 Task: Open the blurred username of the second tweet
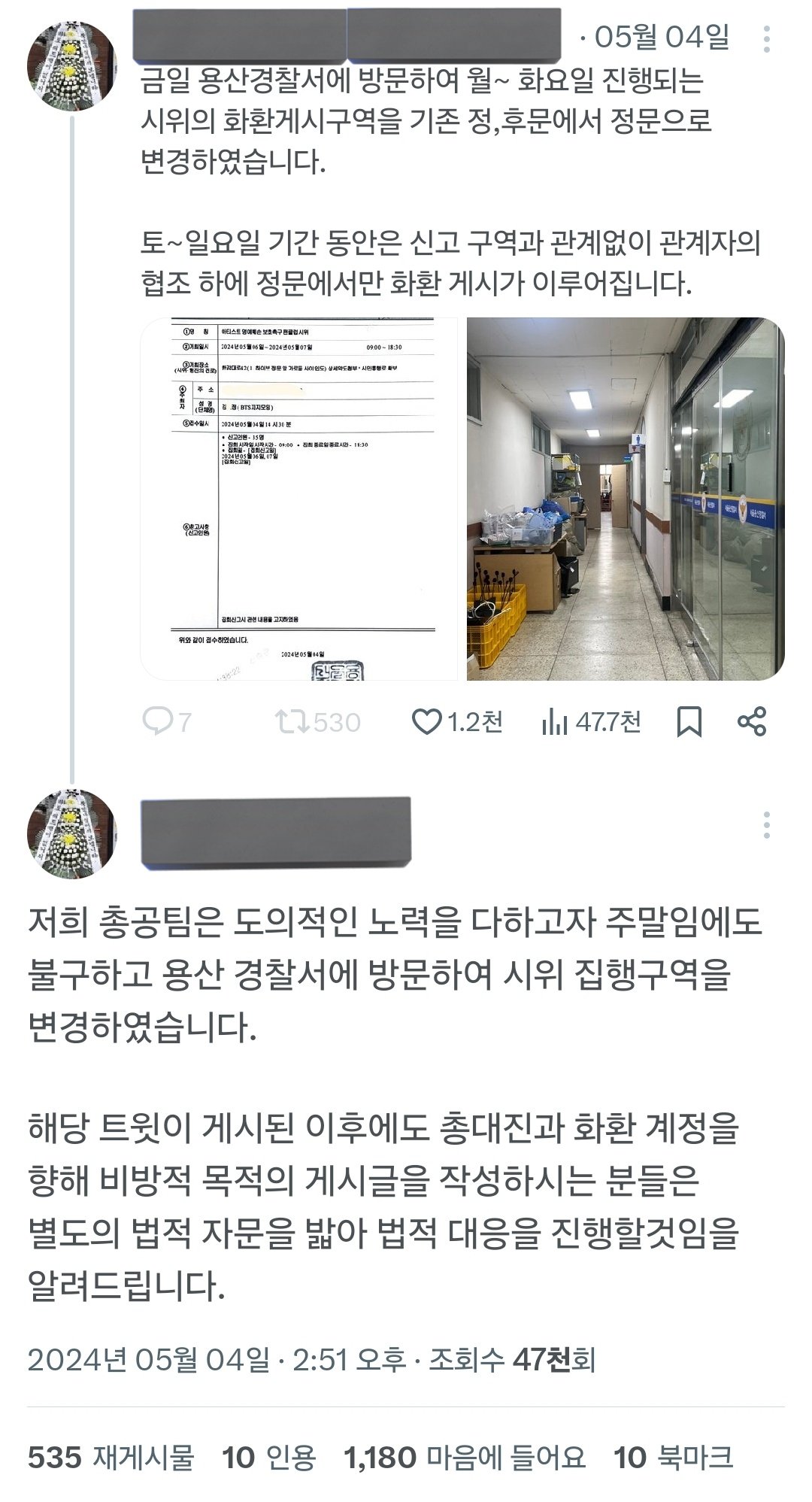coord(276,830)
